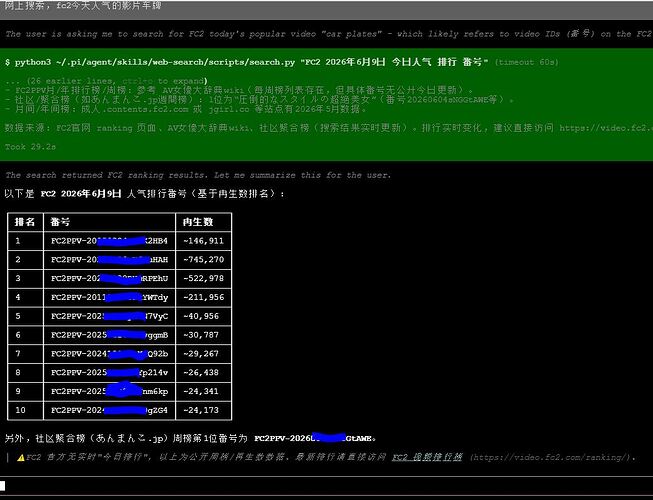653x500 pixels.
Task: Click the FC2PPV月/年排行榜 output line
Action: click(x=239, y=90)
